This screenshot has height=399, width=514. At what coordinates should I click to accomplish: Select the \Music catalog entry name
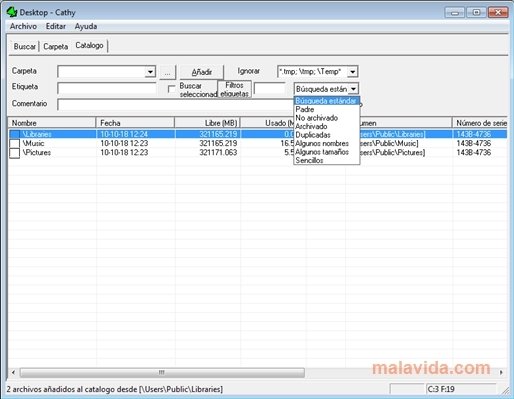[33, 143]
